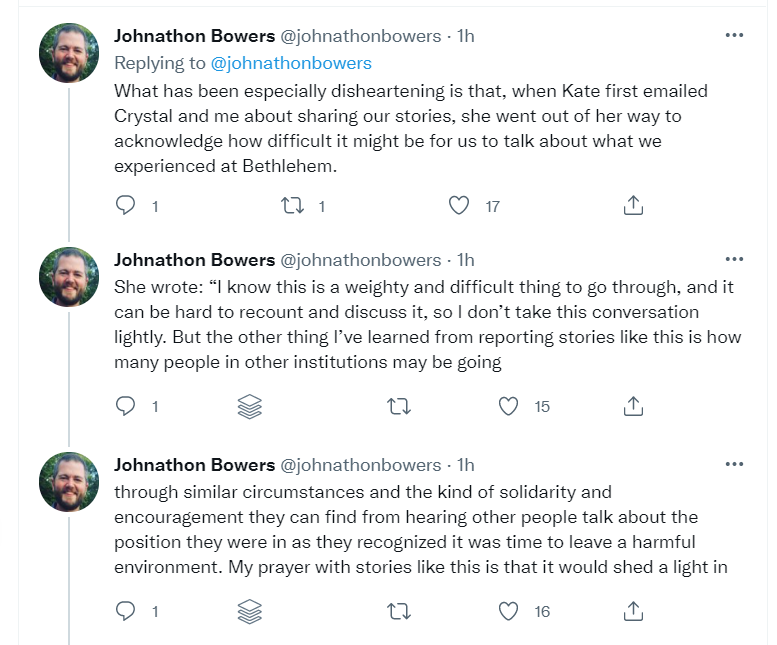The width and height of the screenshot is (777, 645).
Task: Click layers icon on the third tweet
Action: (250, 611)
